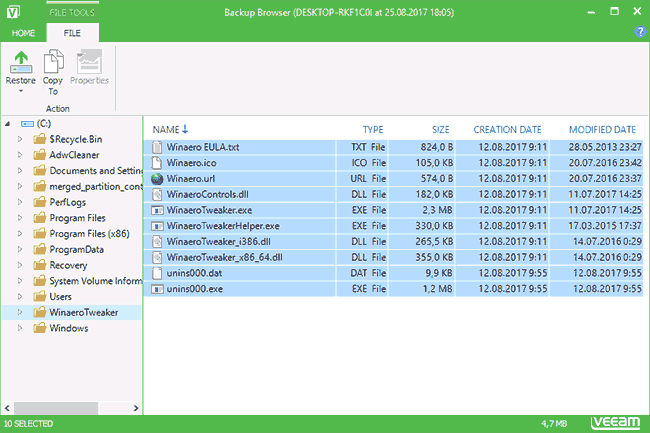Switch to the HOME tab

23,33
